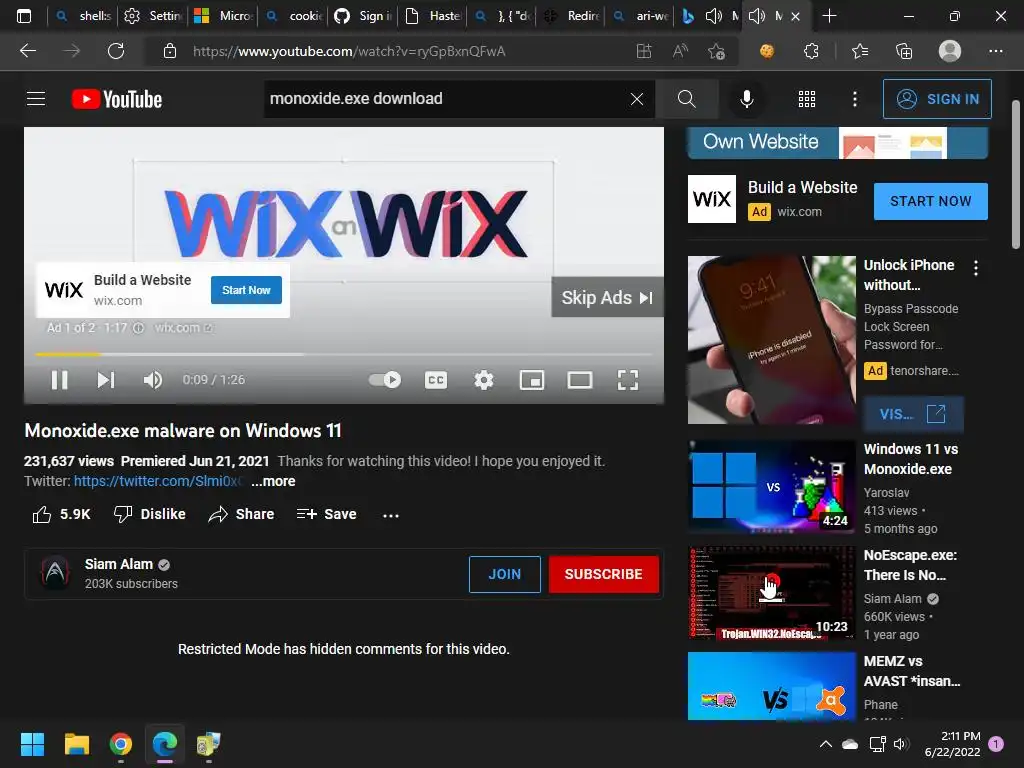Click the browser address bar
This screenshot has height=768, width=1024.
pyautogui.click(x=392, y=51)
